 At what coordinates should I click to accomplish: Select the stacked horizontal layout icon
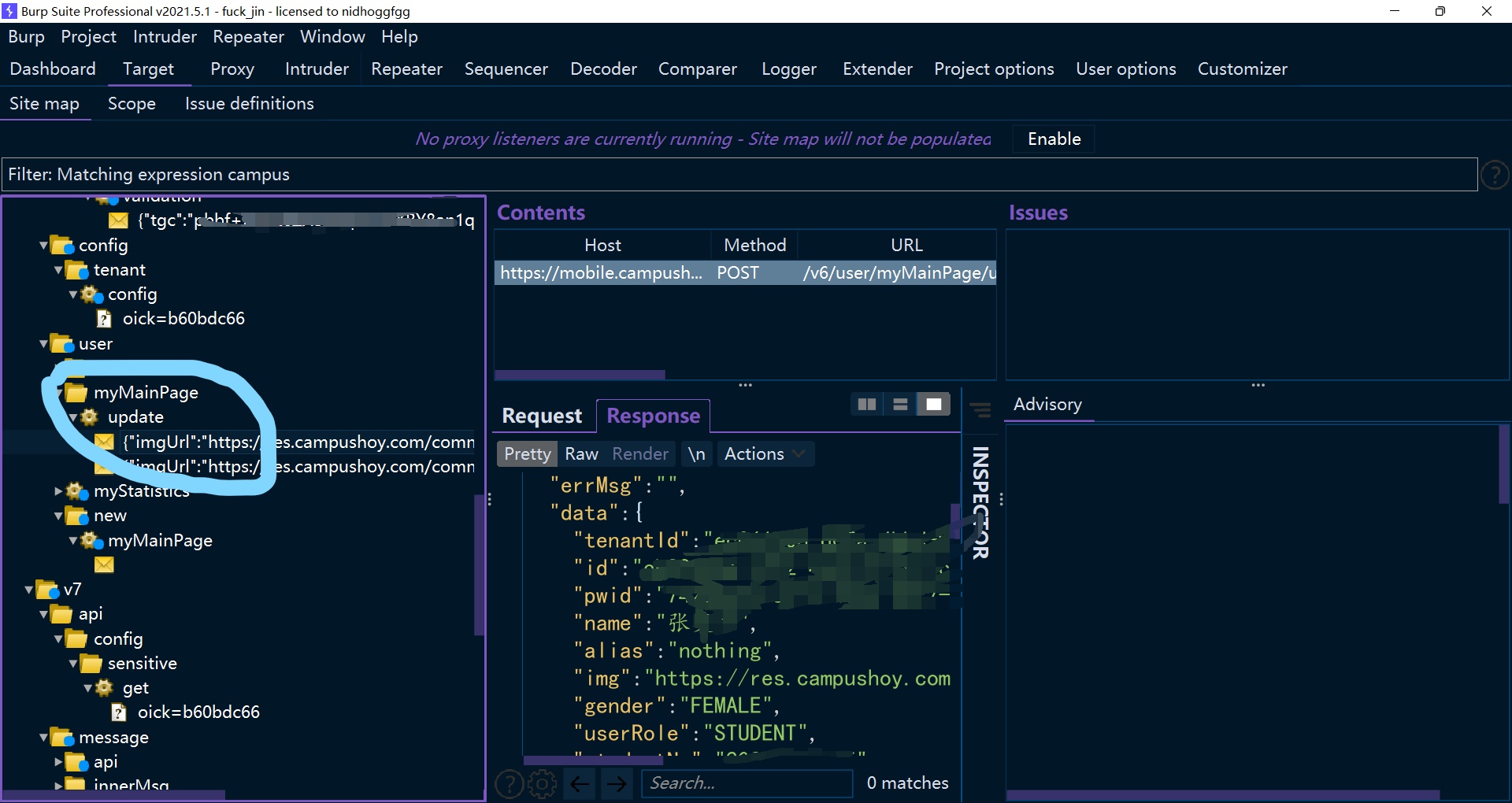pyautogui.click(x=900, y=404)
